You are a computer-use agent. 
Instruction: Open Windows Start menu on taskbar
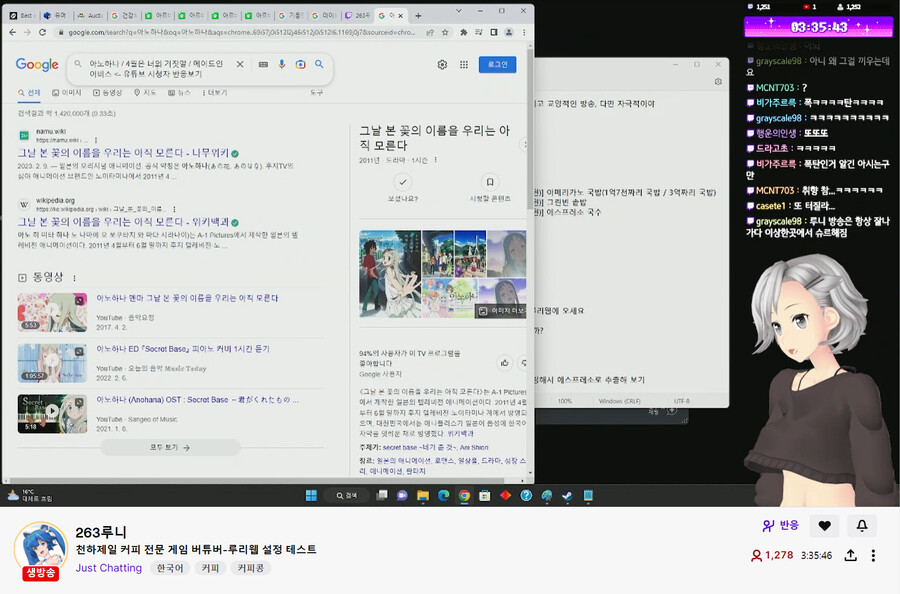point(310,495)
